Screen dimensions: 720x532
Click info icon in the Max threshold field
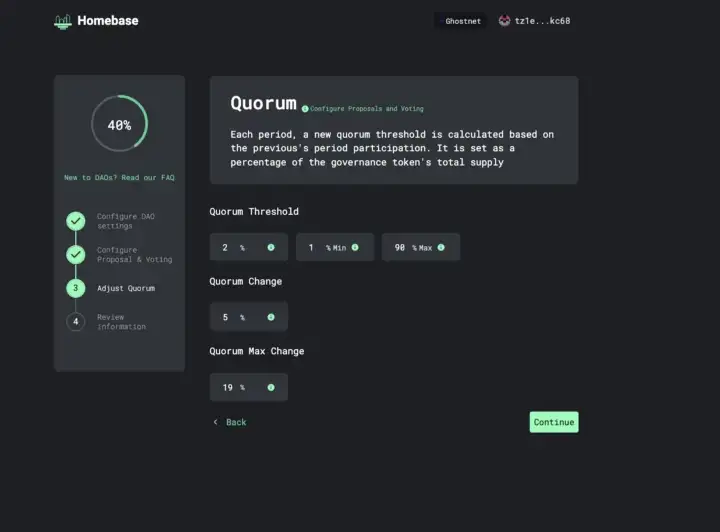tap(441, 247)
